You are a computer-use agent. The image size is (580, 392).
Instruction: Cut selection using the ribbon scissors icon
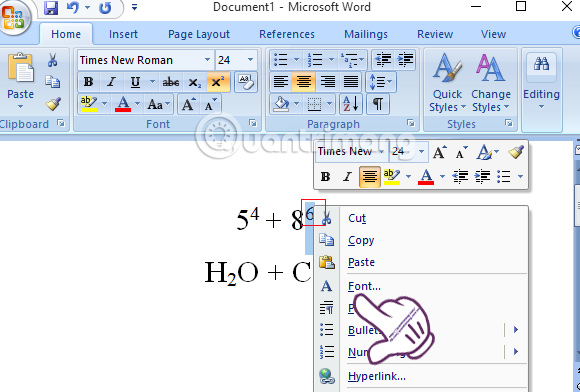click(53, 60)
